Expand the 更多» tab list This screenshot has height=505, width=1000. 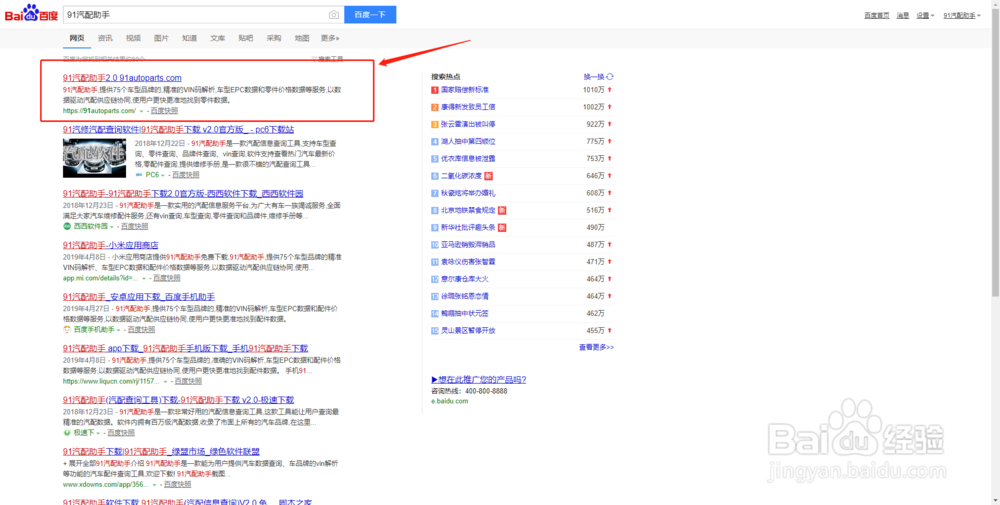point(330,38)
